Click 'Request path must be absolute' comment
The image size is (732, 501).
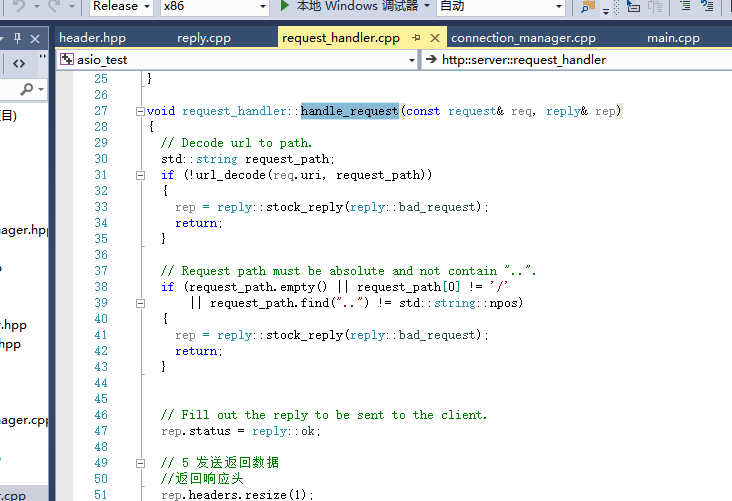348,271
